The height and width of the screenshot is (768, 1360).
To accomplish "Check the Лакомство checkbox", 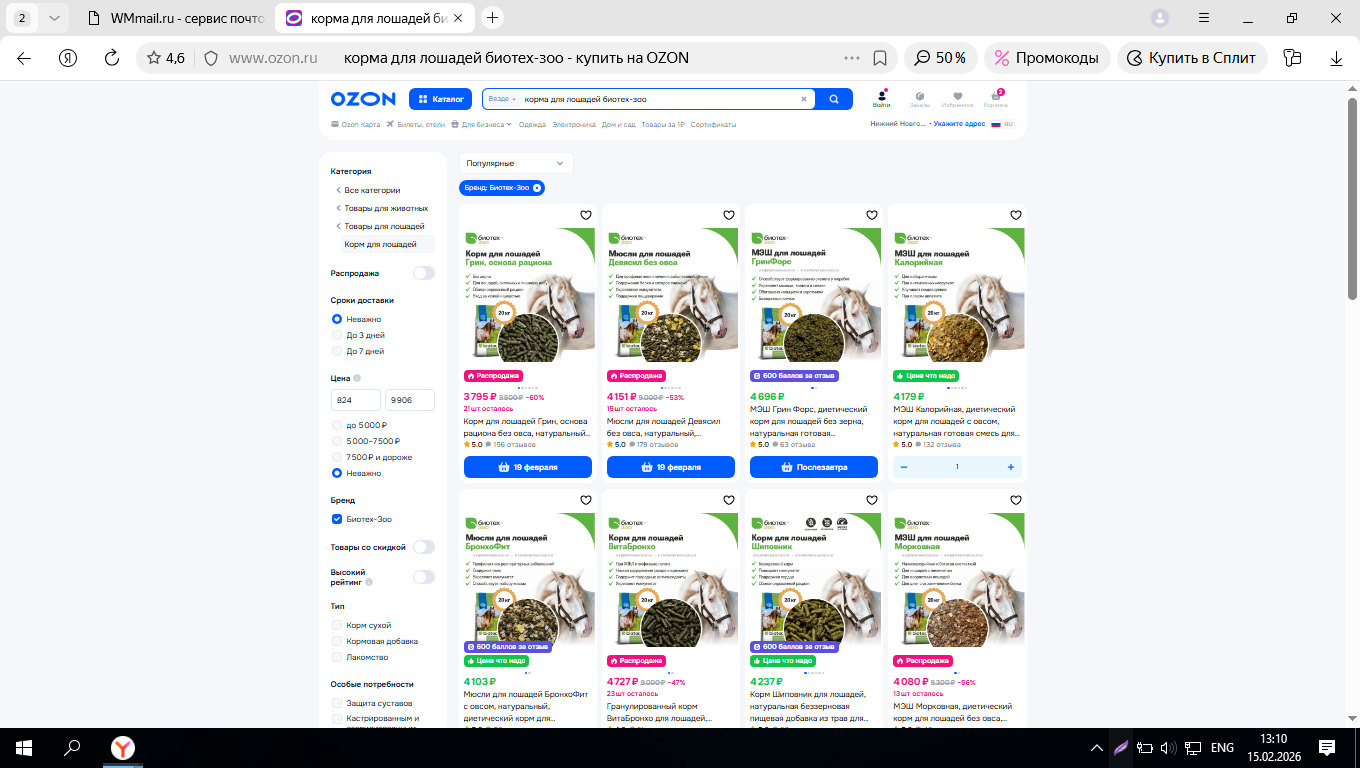I will [337, 657].
